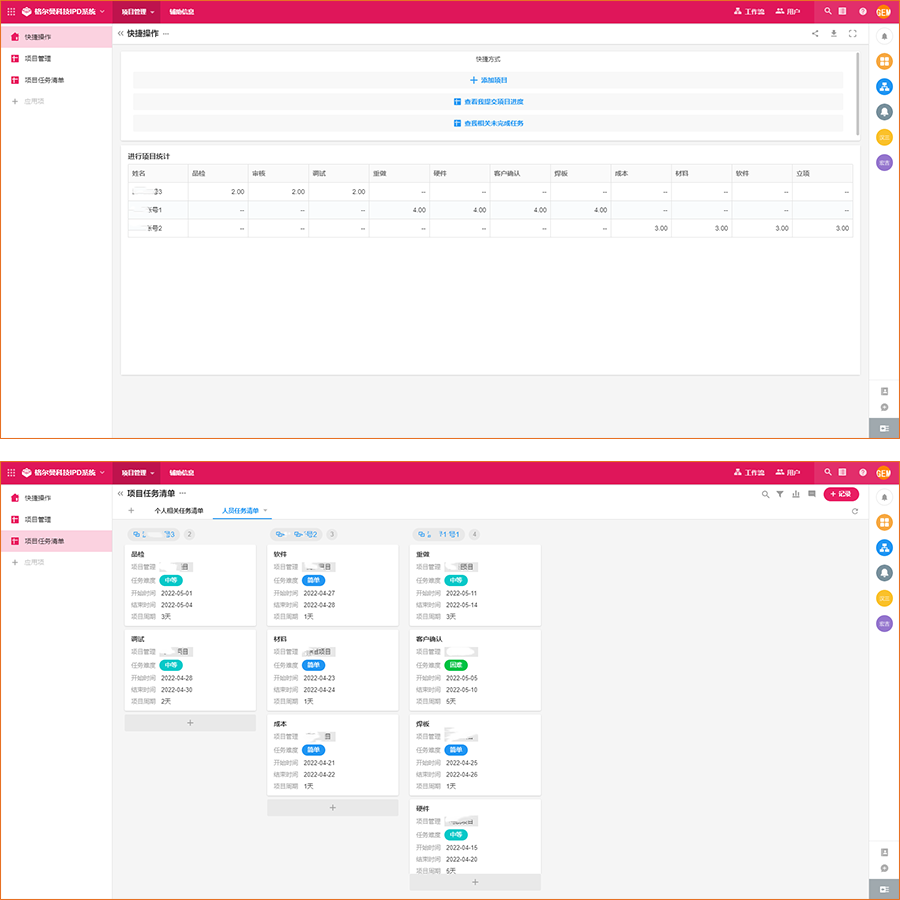
Task: Click the scrollbar of the 快捷方式 panel
Action: coord(857,92)
